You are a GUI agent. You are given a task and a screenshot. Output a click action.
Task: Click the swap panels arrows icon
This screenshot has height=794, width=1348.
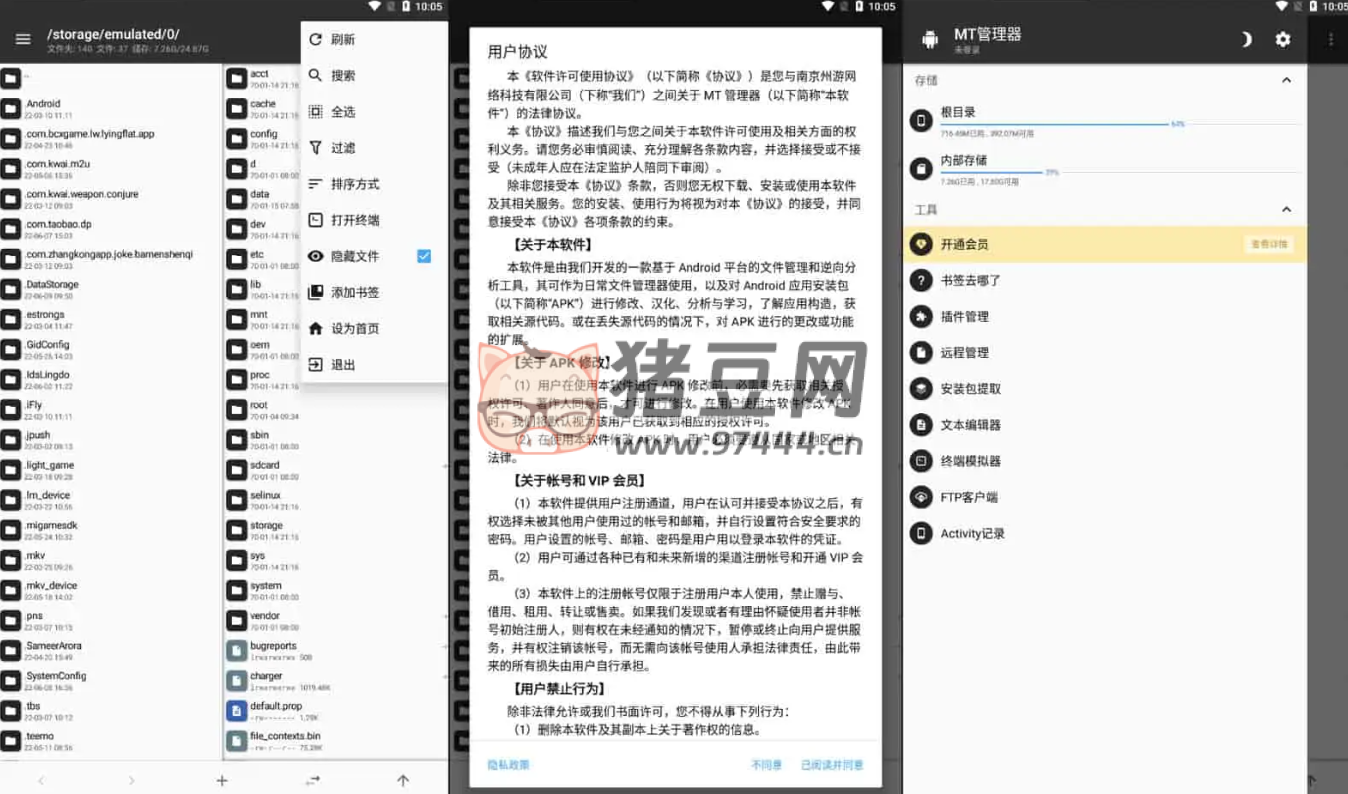(x=313, y=780)
